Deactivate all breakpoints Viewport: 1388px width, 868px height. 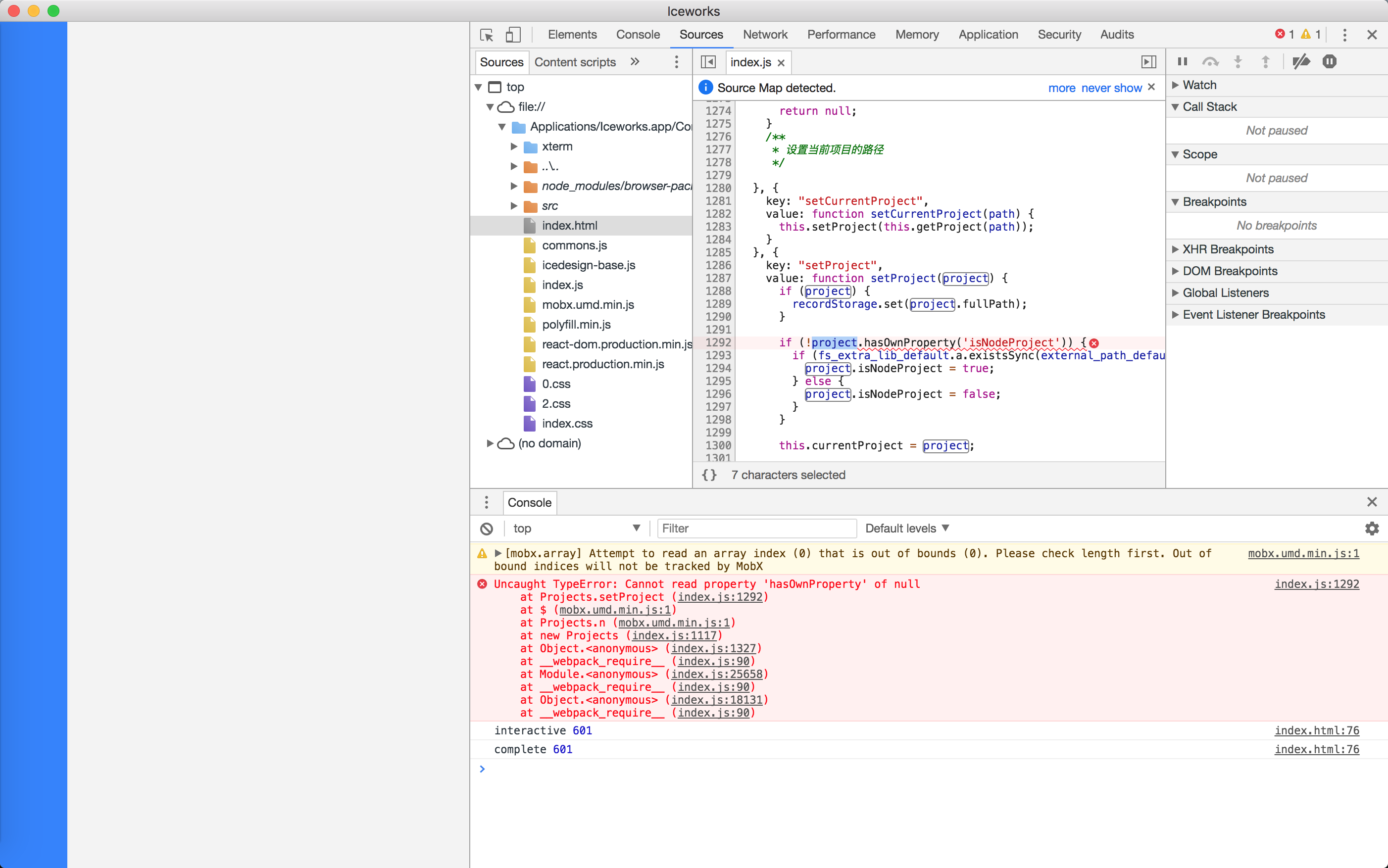click(x=1302, y=61)
